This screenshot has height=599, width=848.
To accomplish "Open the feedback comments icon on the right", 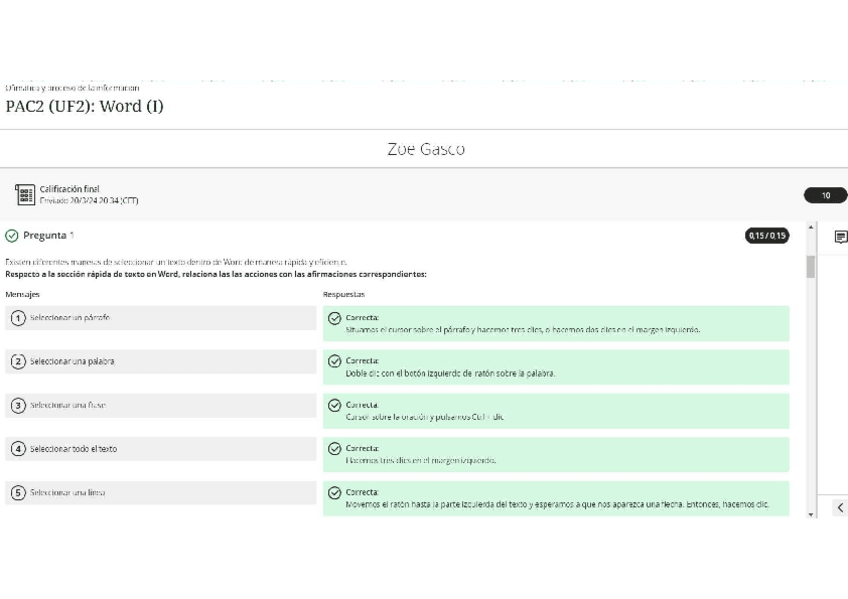I will (x=840, y=237).
